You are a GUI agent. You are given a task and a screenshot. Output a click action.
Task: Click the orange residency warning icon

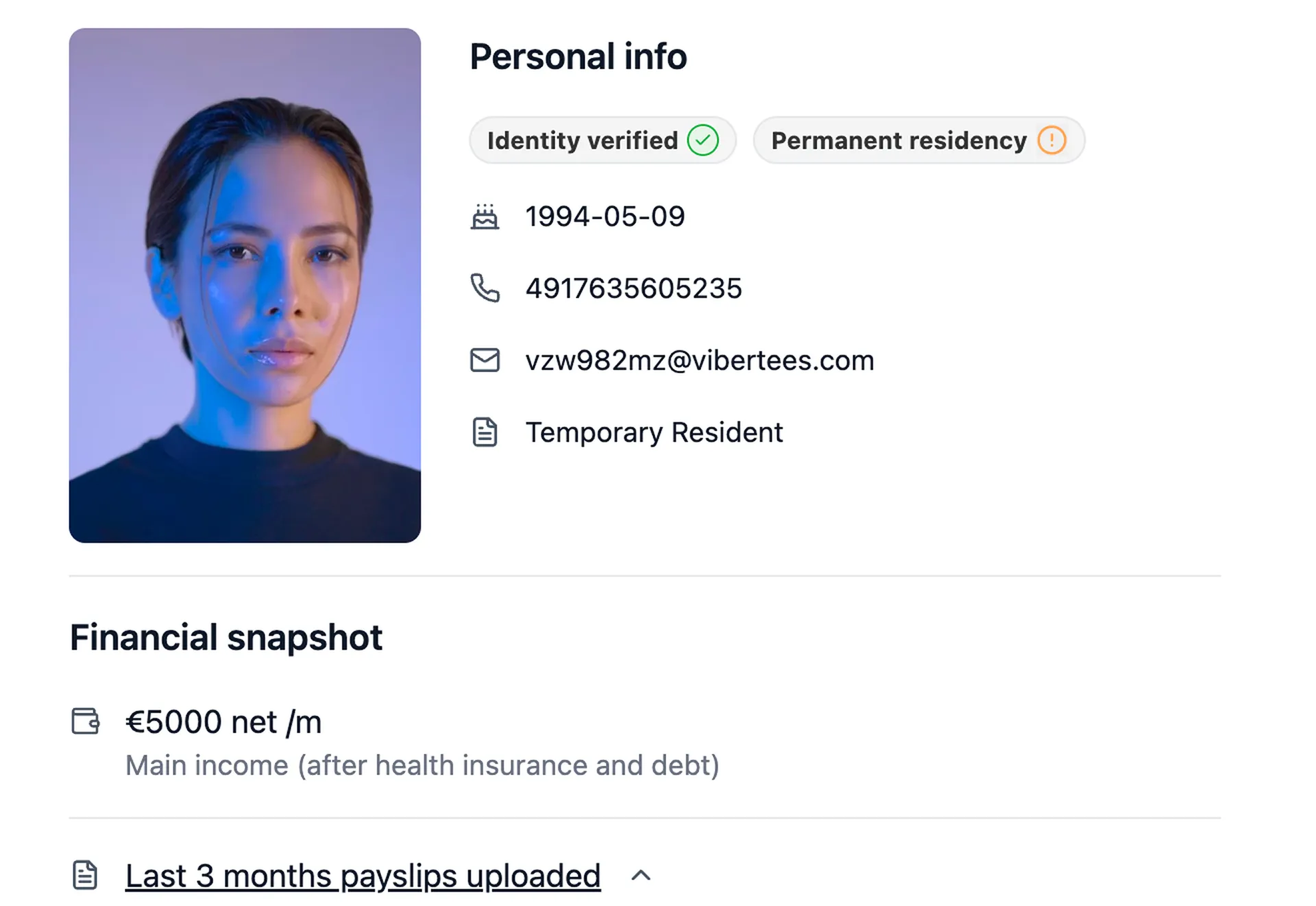[1051, 140]
